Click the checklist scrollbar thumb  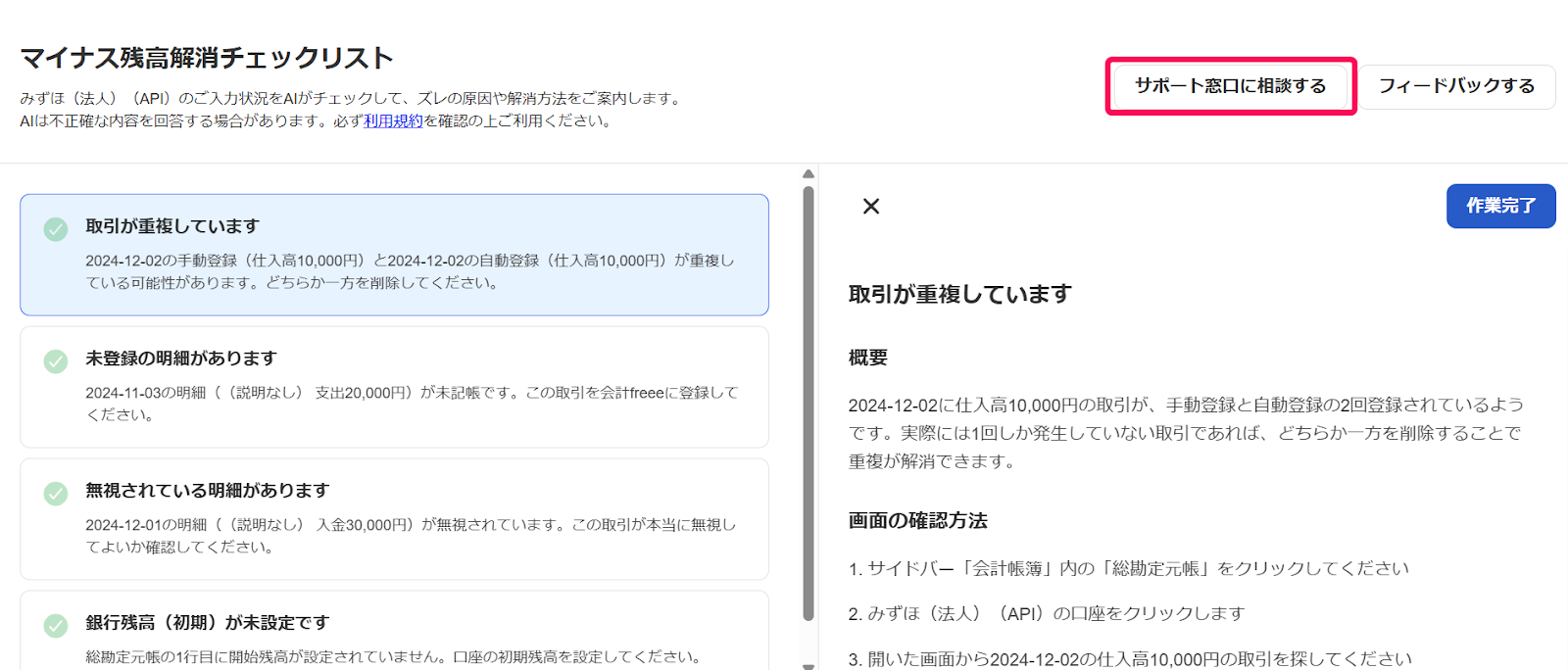(x=808, y=404)
